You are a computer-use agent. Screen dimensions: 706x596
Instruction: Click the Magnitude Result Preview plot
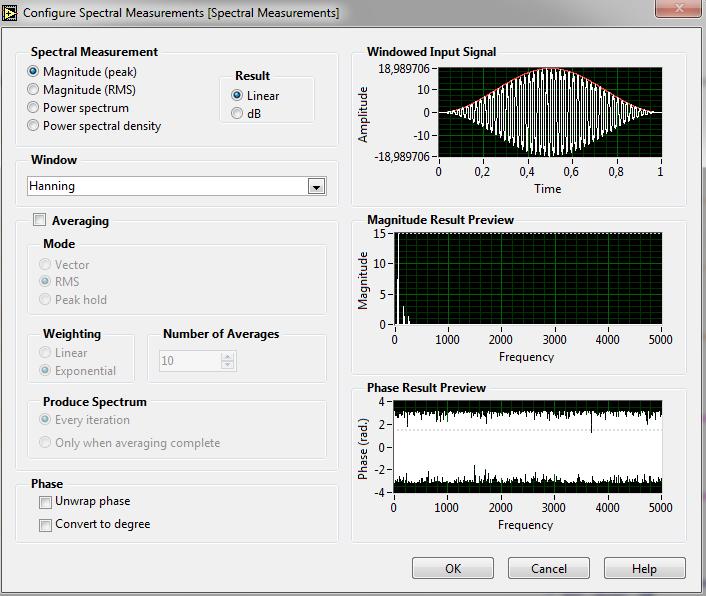529,279
